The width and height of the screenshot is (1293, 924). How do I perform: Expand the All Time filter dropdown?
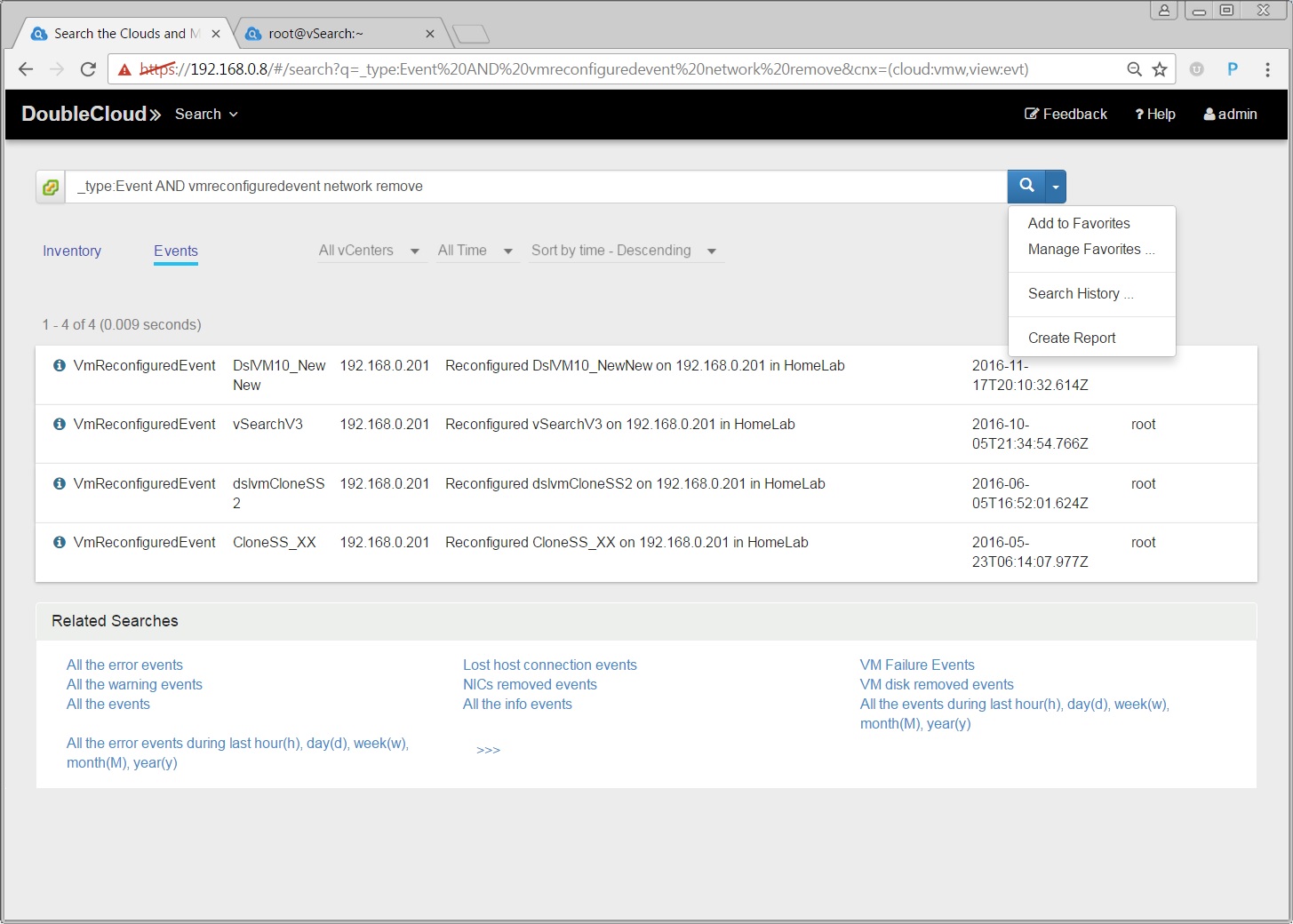pos(475,251)
